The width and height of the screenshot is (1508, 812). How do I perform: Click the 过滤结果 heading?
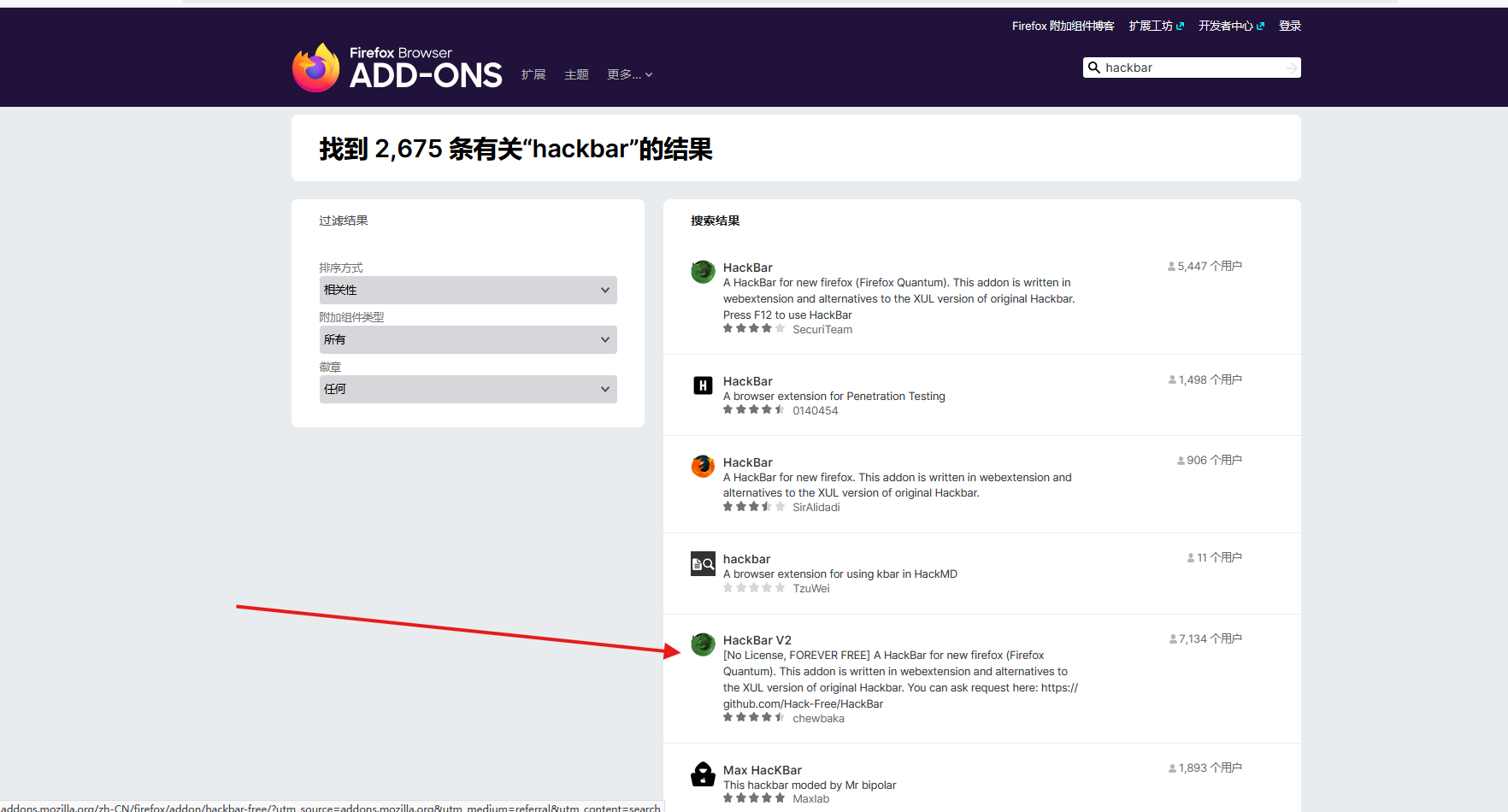344,221
